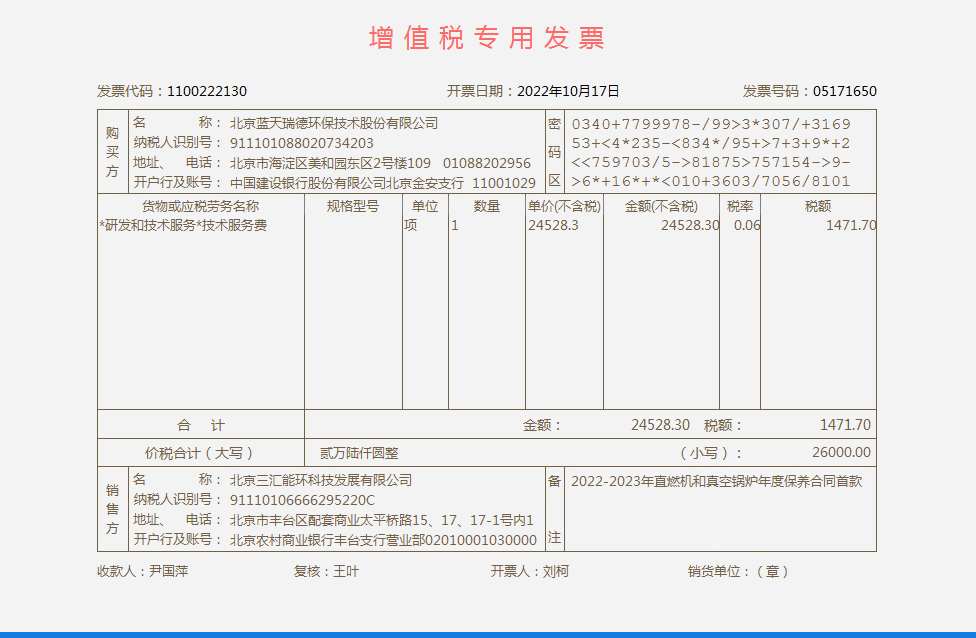Click the invoice title 增值税专用发票
976x638 pixels.
click(x=487, y=38)
